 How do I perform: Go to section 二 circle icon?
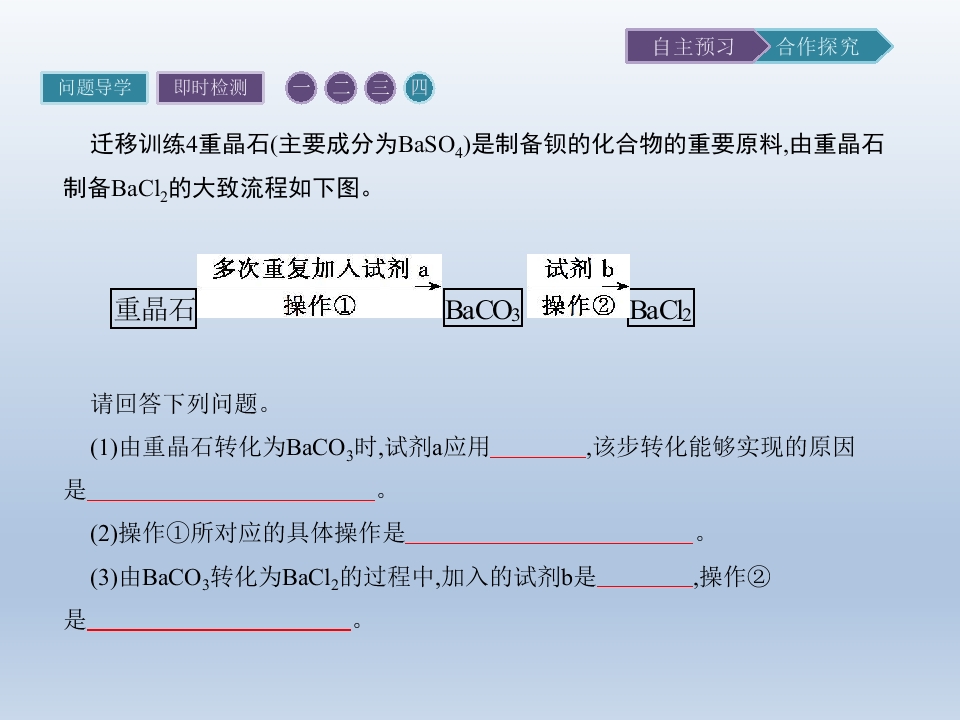pos(340,88)
